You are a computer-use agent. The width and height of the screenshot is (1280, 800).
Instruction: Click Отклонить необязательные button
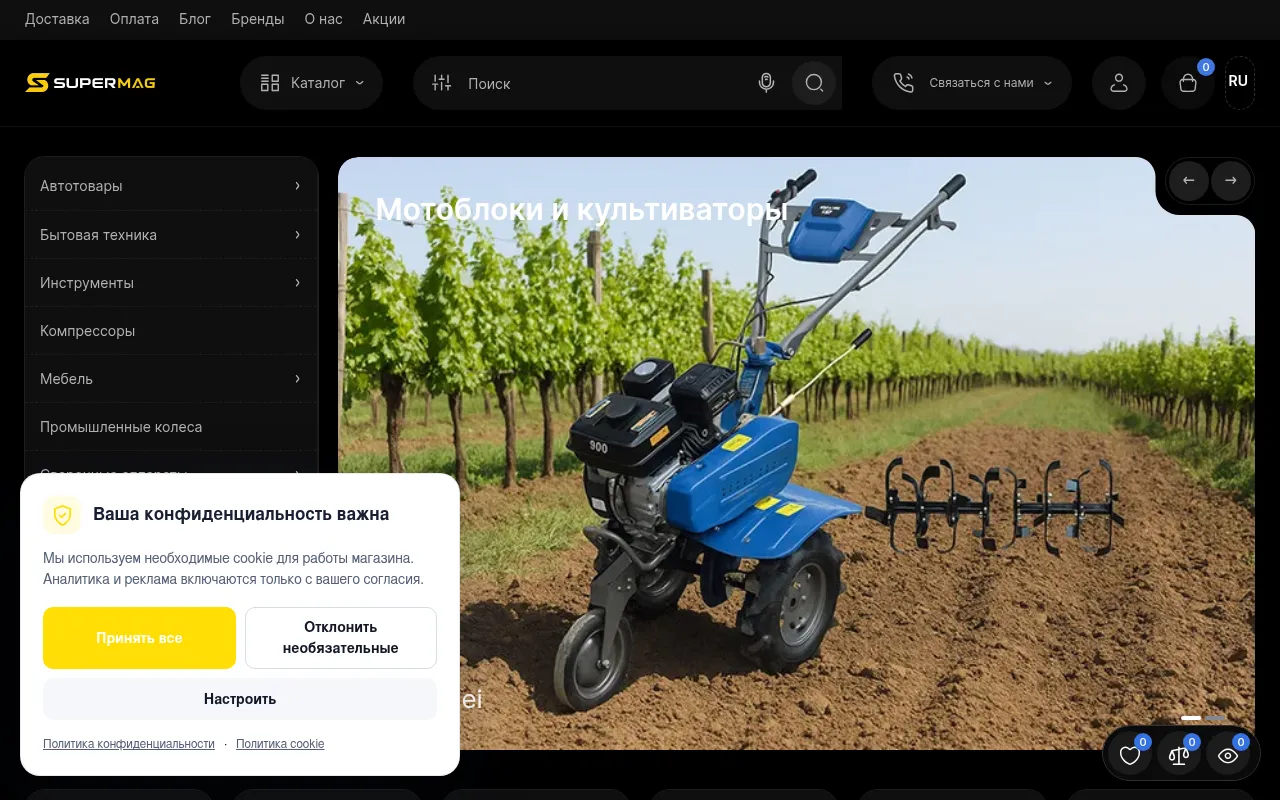pyautogui.click(x=341, y=638)
